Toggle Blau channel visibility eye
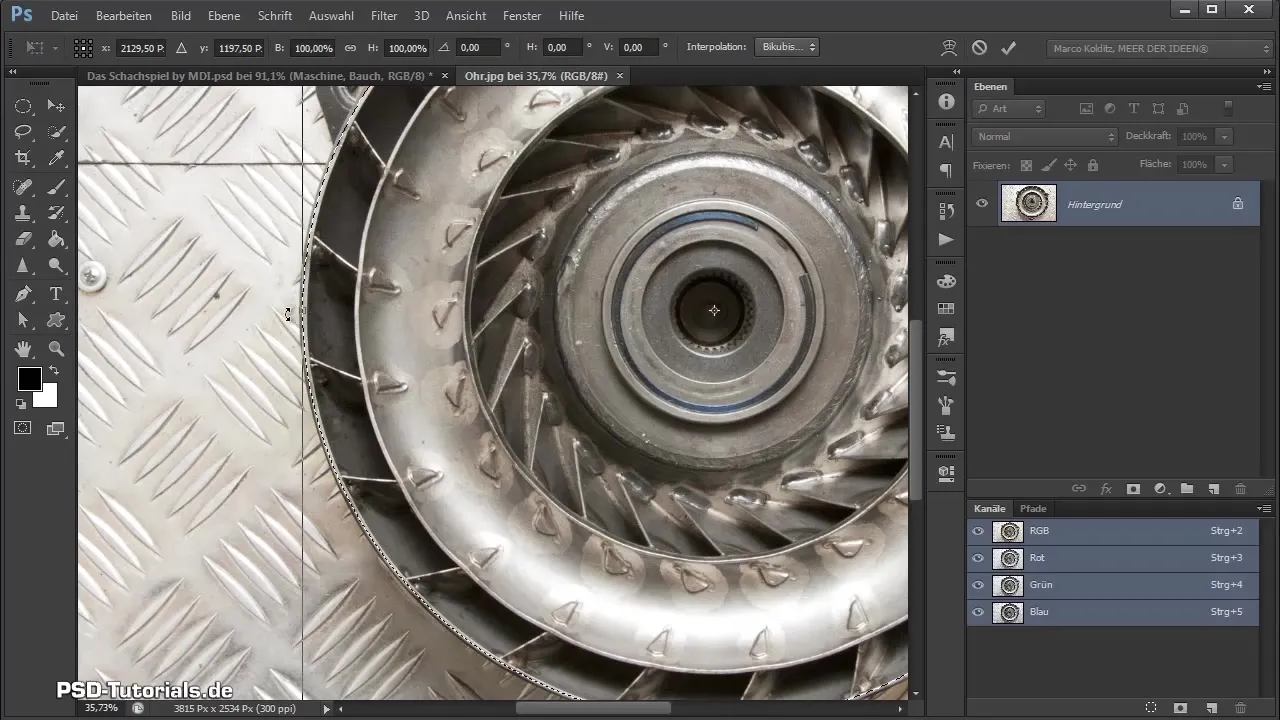Image resolution: width=1280 pixels, height=720 pixels. point(978,612)
